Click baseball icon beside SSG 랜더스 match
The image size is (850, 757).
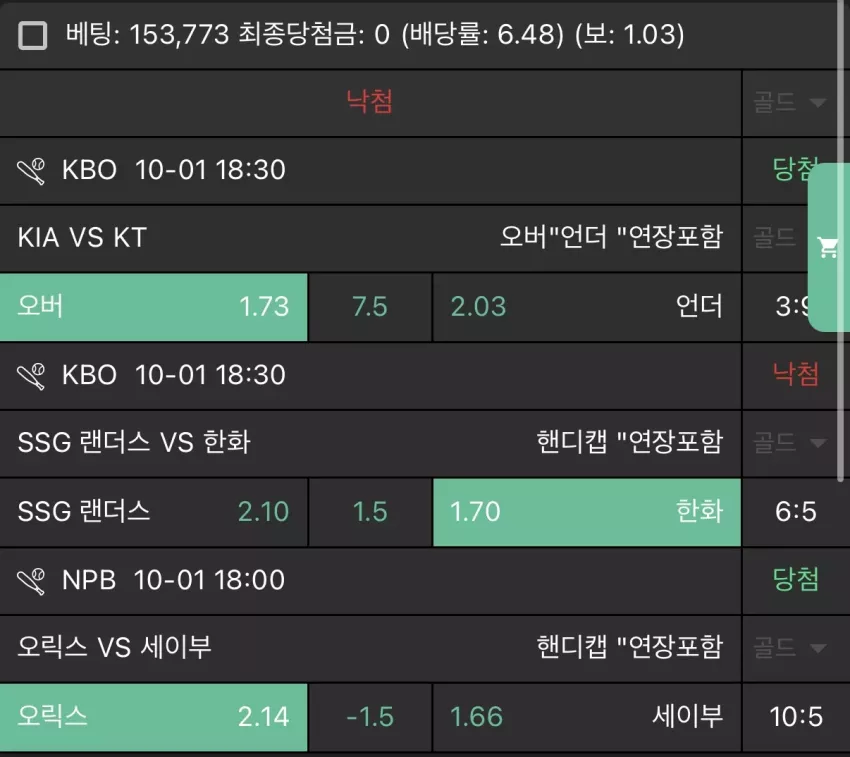(31, 376)
